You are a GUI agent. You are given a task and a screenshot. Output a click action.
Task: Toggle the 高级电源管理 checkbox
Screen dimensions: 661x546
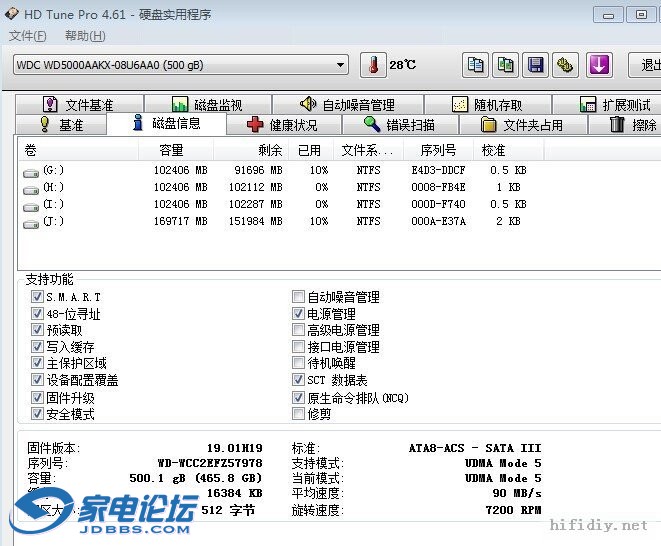coord(298,330)
